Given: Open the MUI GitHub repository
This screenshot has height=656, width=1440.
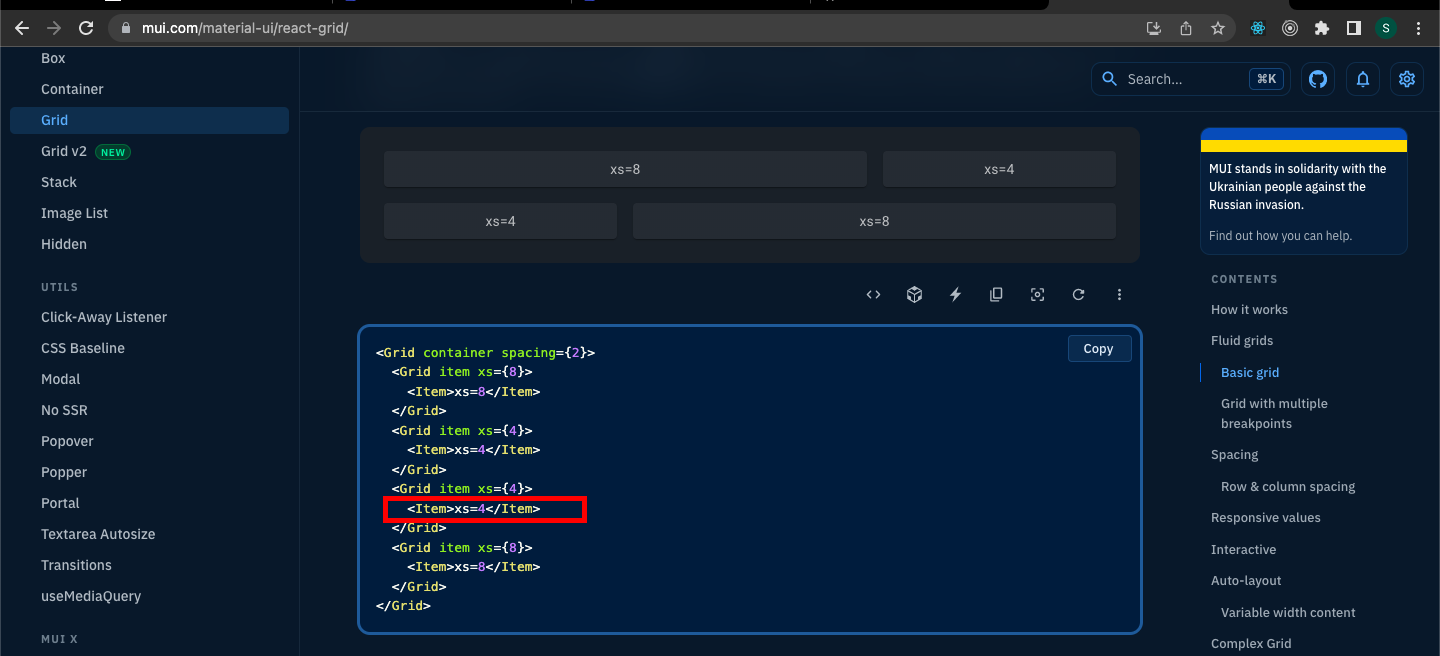Looking at the screenshot, I should (x=1317, y=79).
